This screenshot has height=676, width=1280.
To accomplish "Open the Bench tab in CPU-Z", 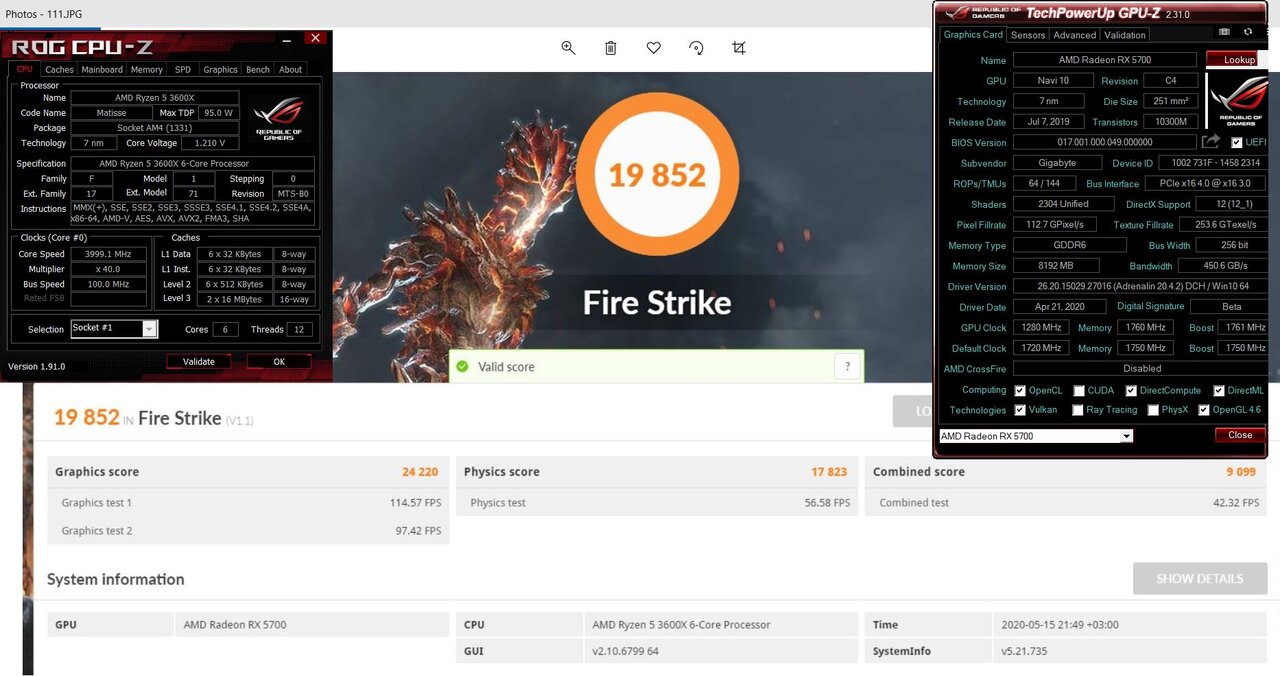I will point(258,70).
